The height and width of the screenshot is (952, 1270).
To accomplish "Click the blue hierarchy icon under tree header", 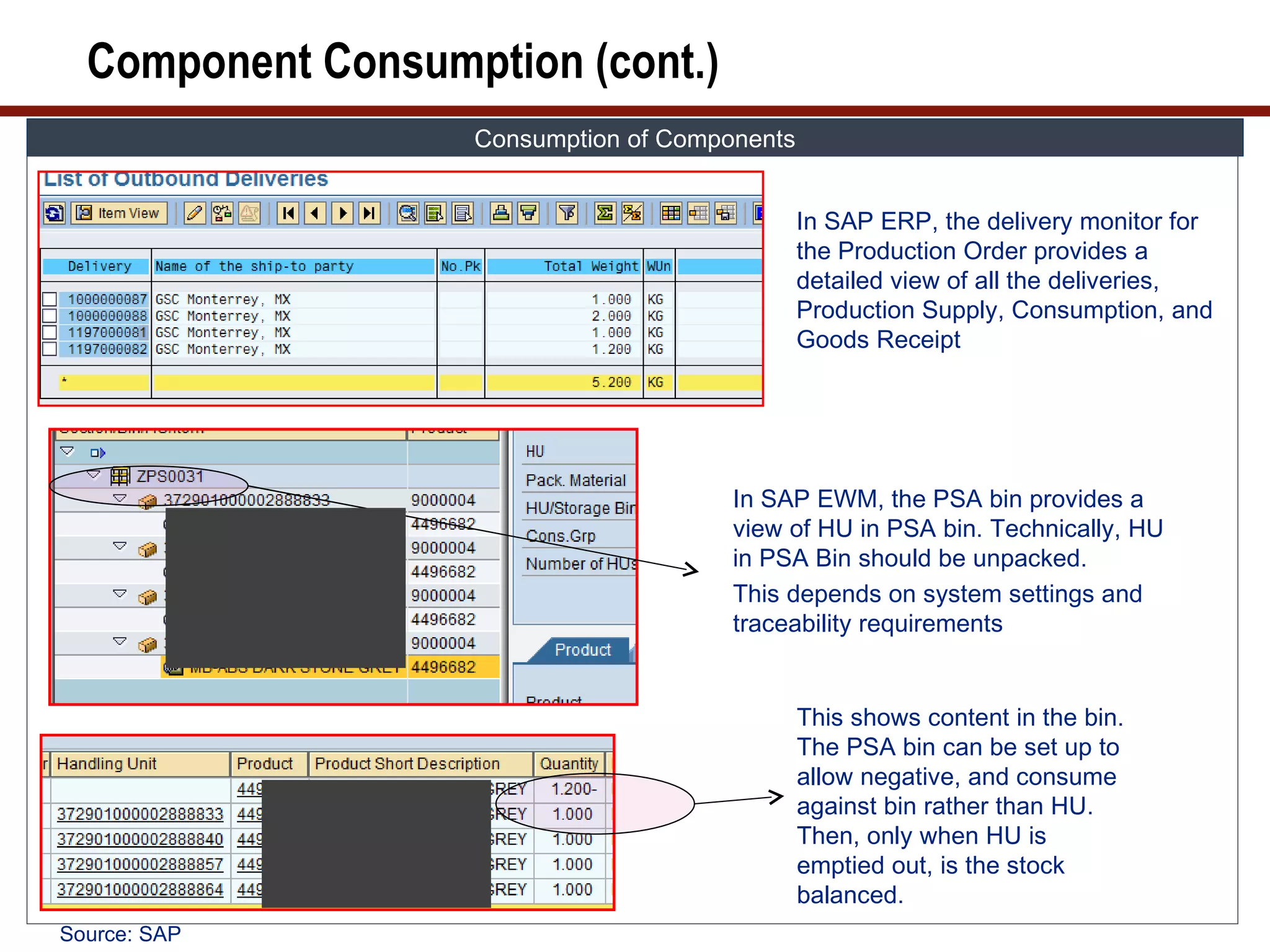I will click(x=98, y=453).
